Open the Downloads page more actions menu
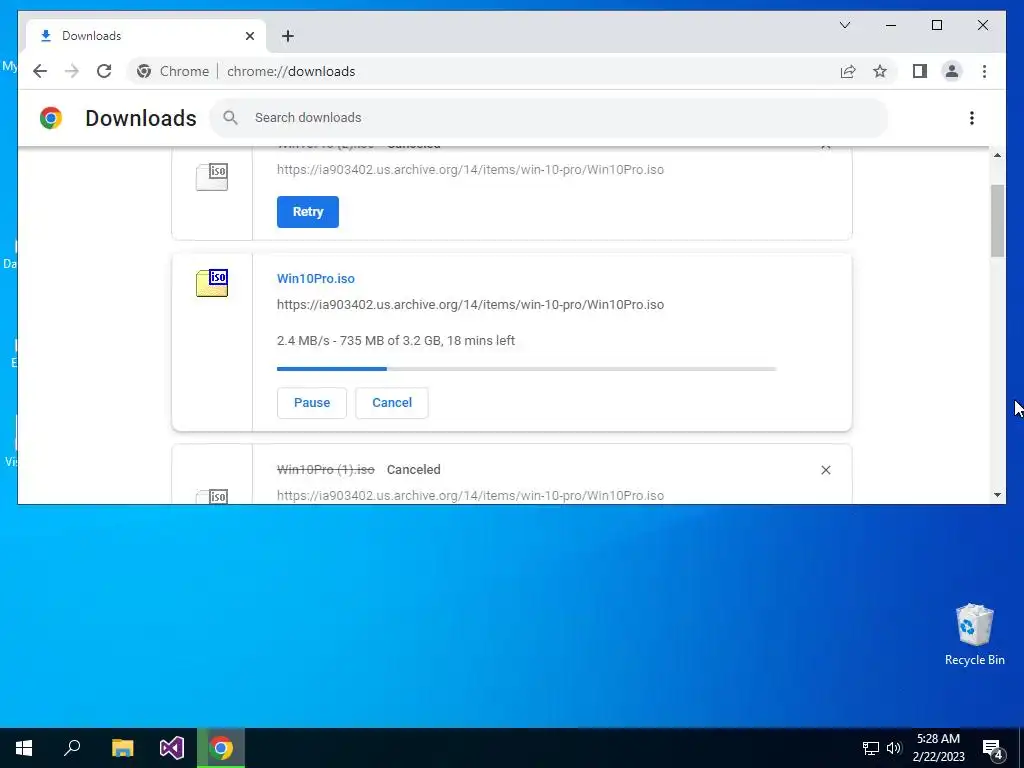Image resolution: width=1024 pixels, height=768 pixels. click(x=972, y=118)
